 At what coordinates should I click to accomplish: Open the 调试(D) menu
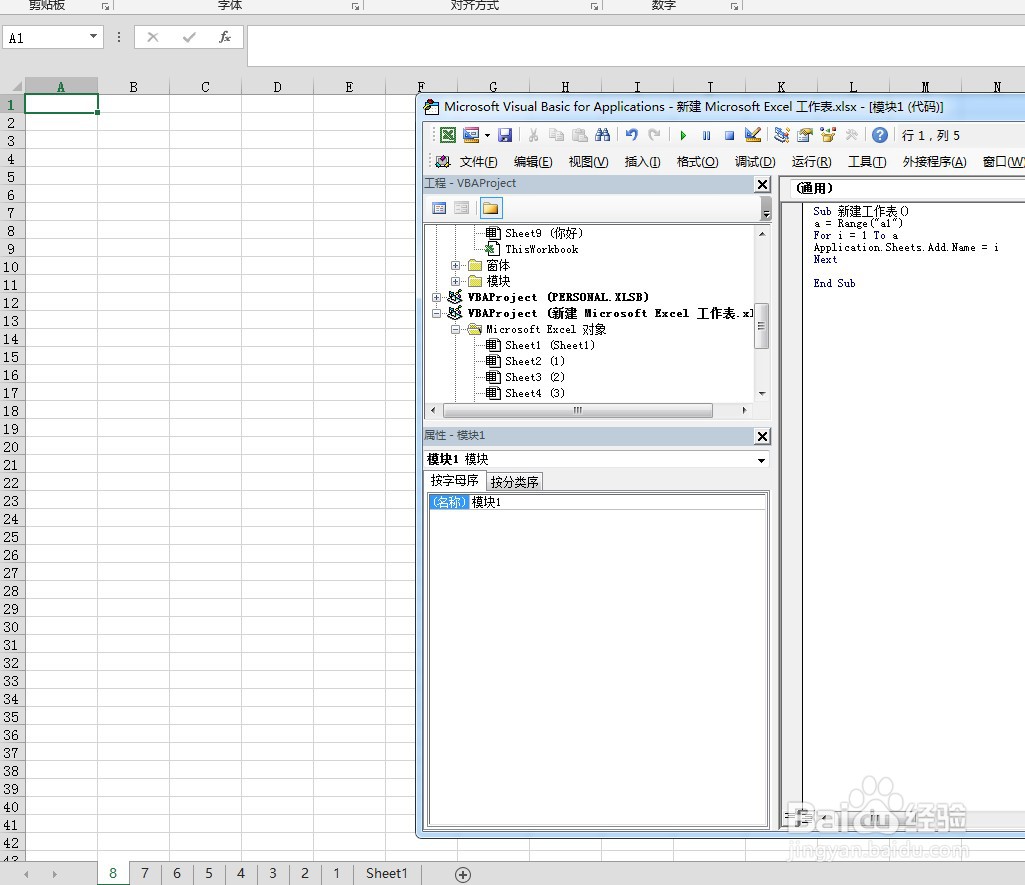point(754,162)
